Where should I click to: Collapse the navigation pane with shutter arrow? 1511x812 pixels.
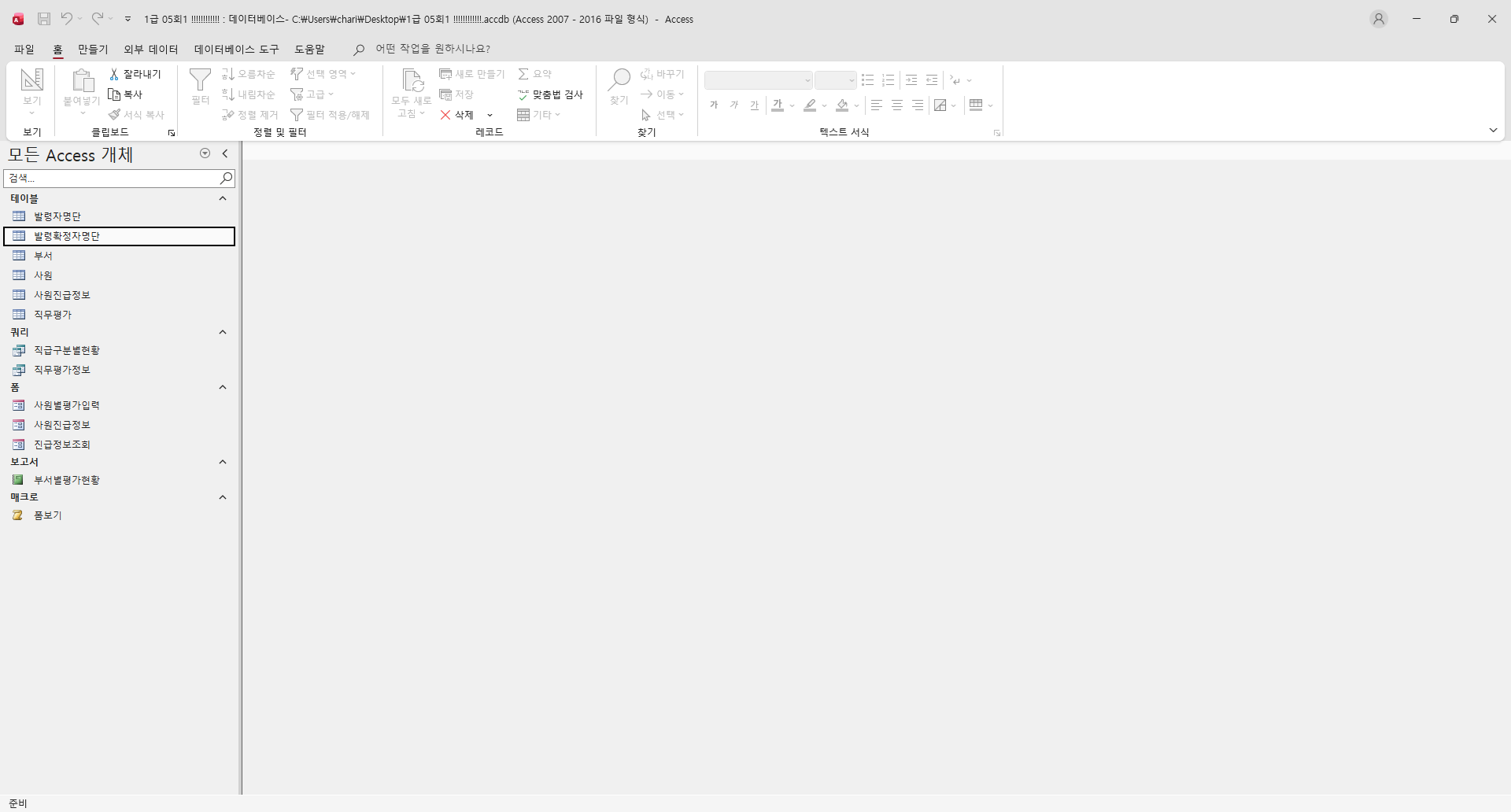point(225,154)
